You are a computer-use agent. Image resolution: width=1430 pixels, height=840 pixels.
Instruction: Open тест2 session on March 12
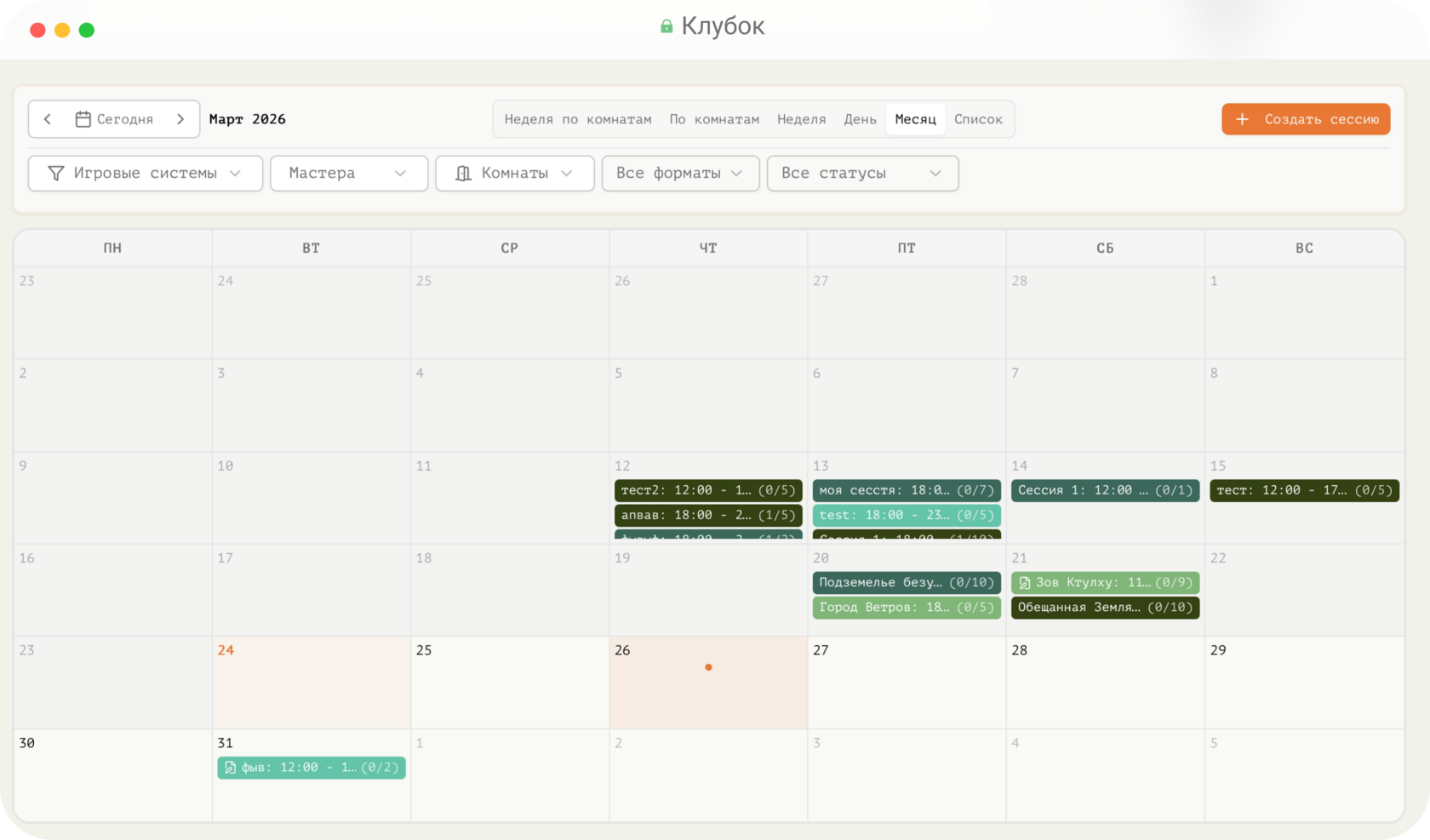point(708,490)
